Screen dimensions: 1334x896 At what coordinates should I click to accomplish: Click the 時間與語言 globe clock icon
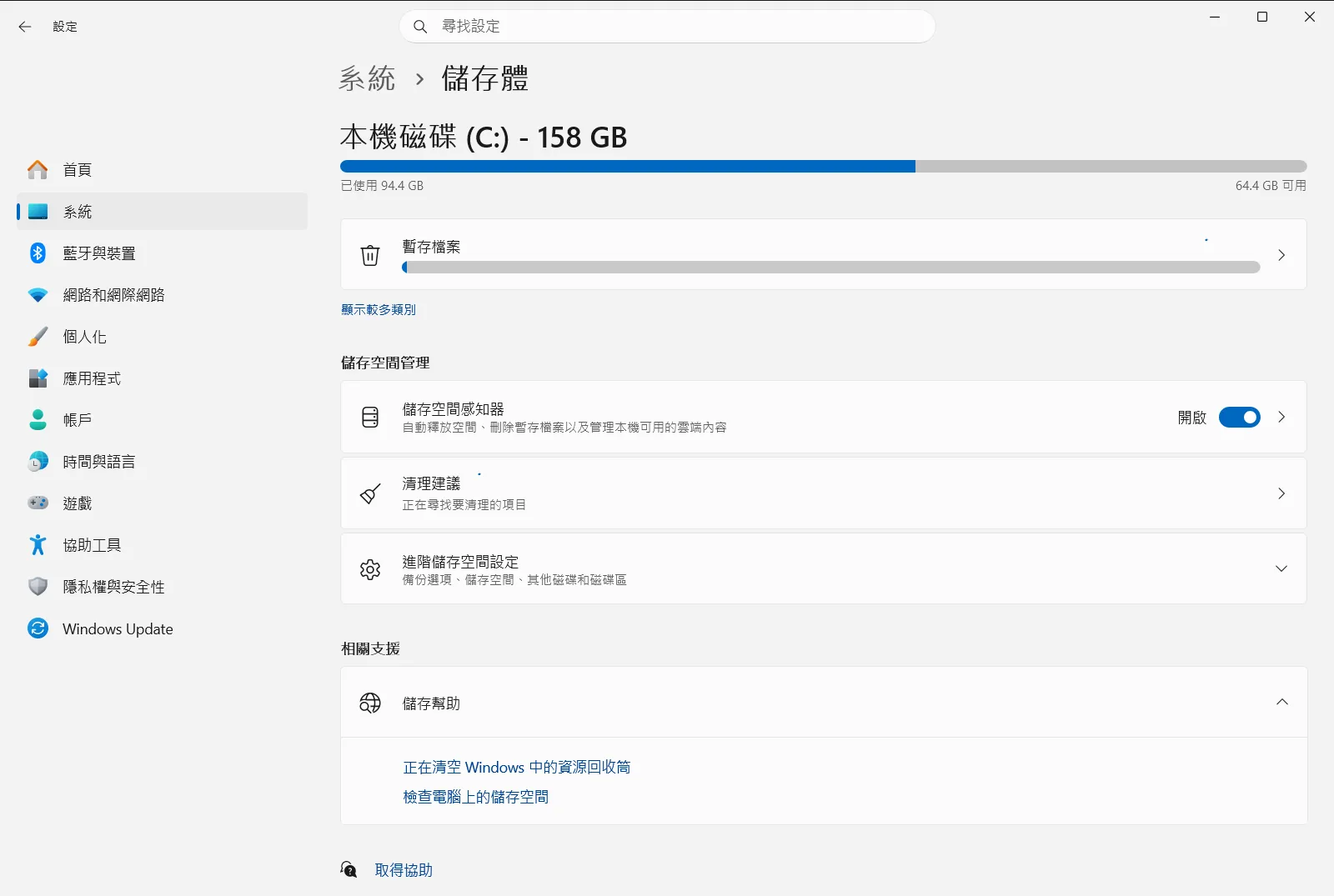(38, 462)
